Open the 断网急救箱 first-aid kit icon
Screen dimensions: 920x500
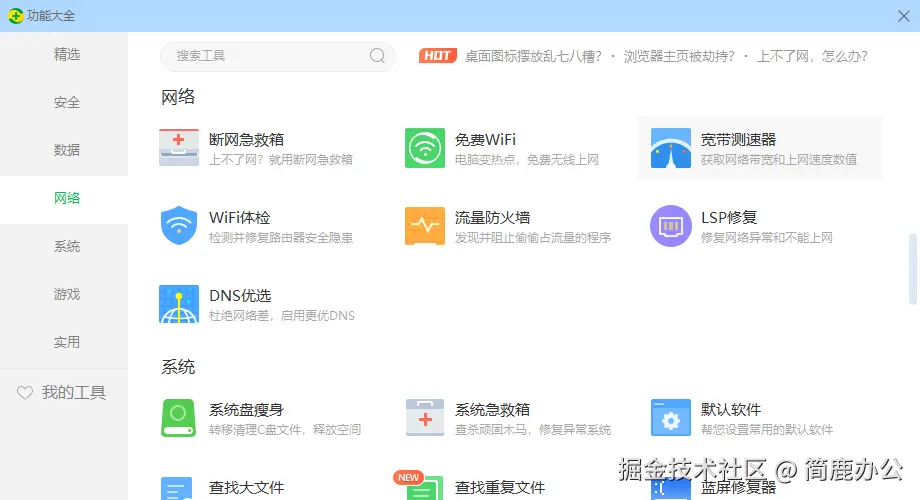(x=179, y=148)
